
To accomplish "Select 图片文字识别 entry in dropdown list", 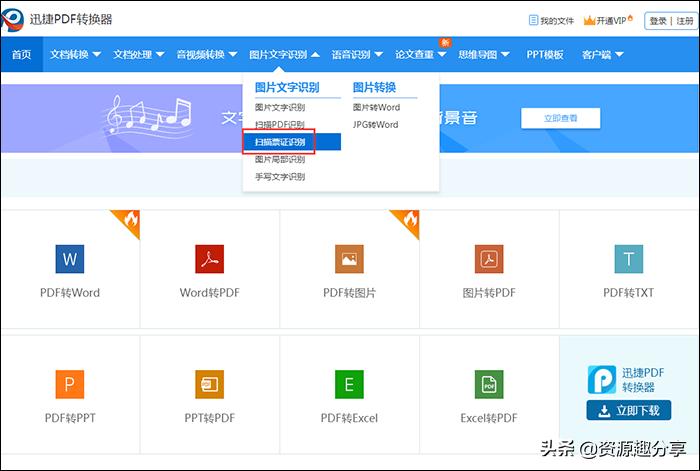I will click(x=280, y=107).
